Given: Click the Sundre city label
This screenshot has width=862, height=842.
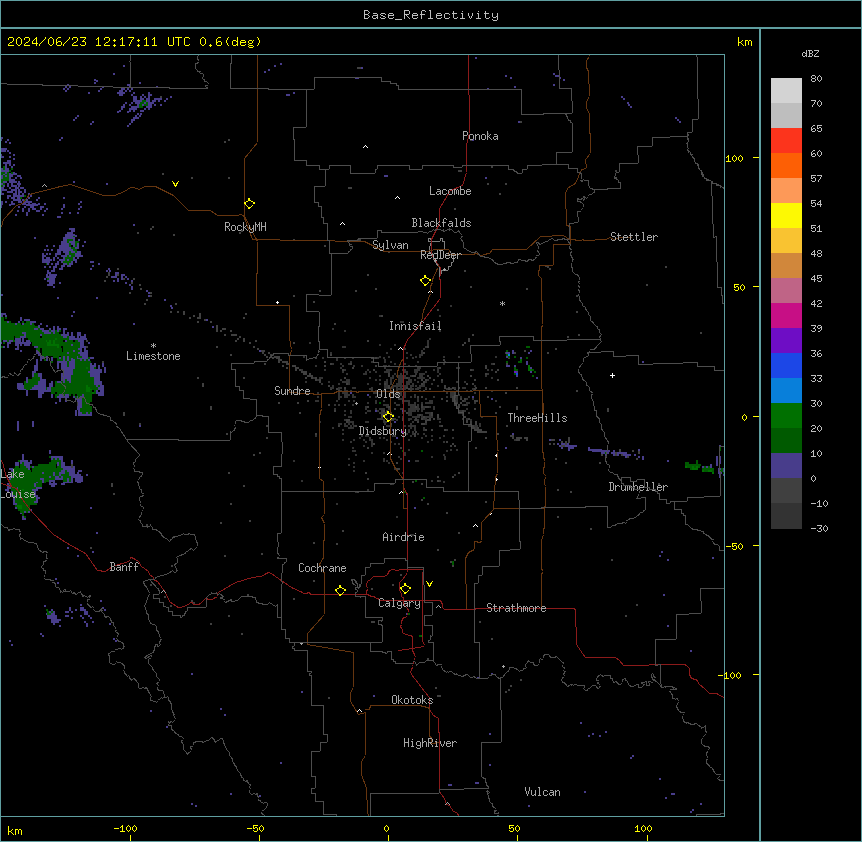Looking at the screenshot, I should click(x=292, y=391).
